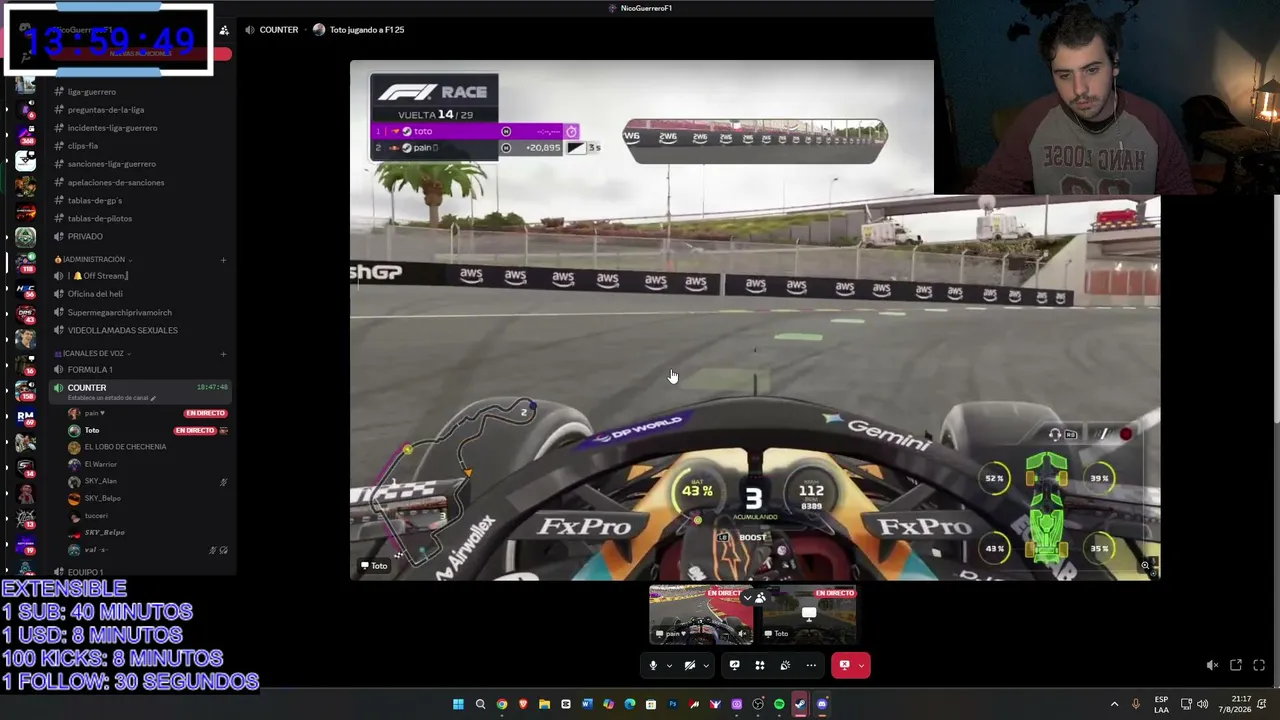
Task: Open the Windows Start menu
Action: (458, 704)
